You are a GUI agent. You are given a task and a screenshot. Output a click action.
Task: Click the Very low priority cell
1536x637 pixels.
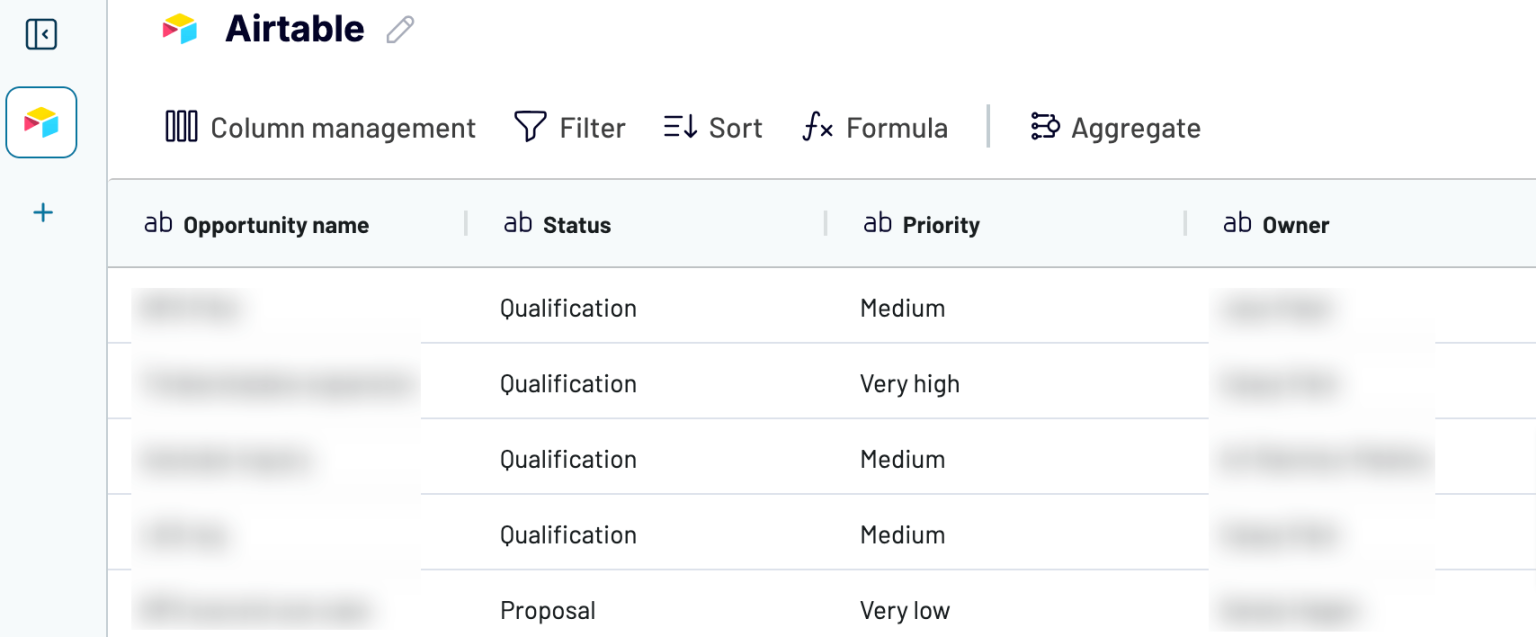[x=904, y=610]
